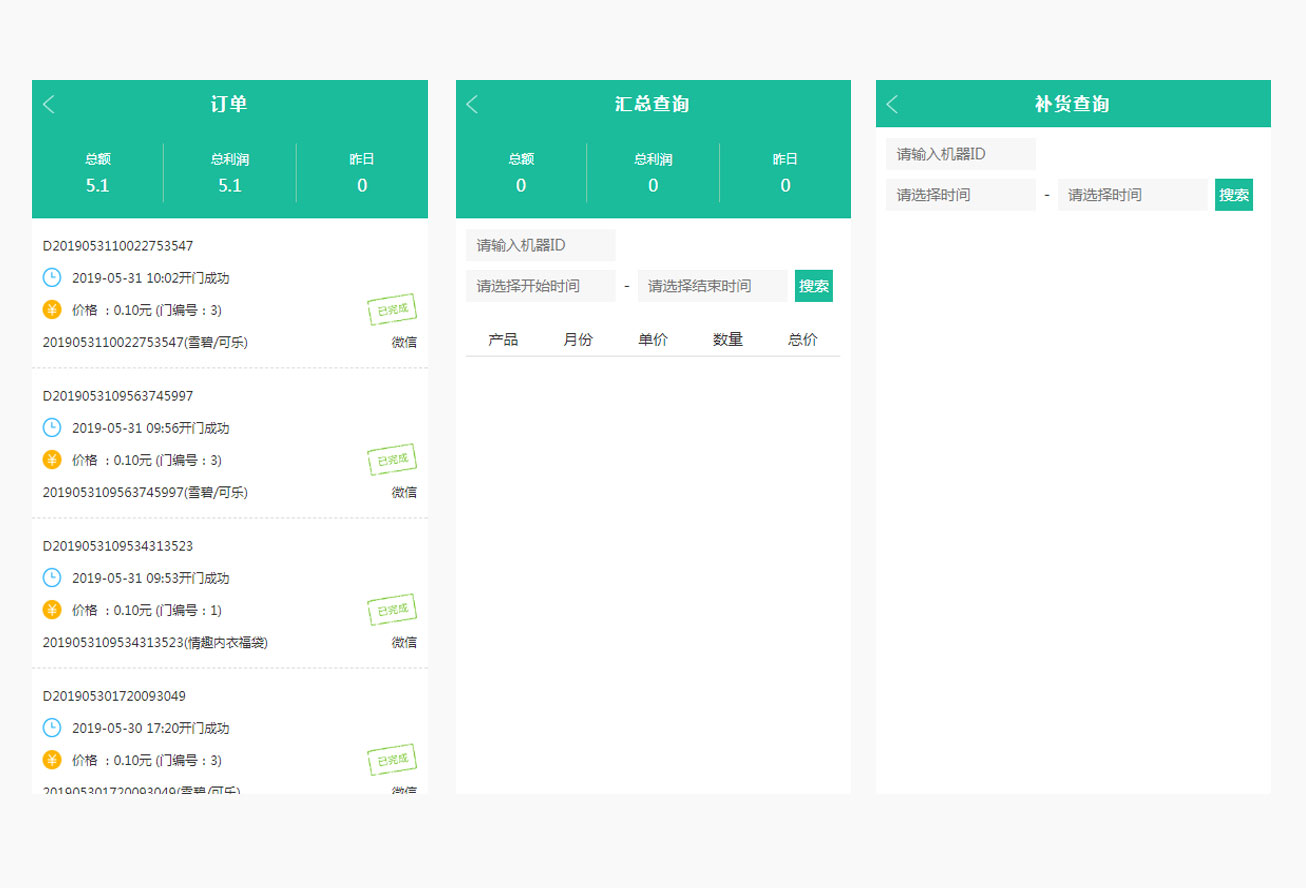Open order D2019053109563745997

(230, 444)
